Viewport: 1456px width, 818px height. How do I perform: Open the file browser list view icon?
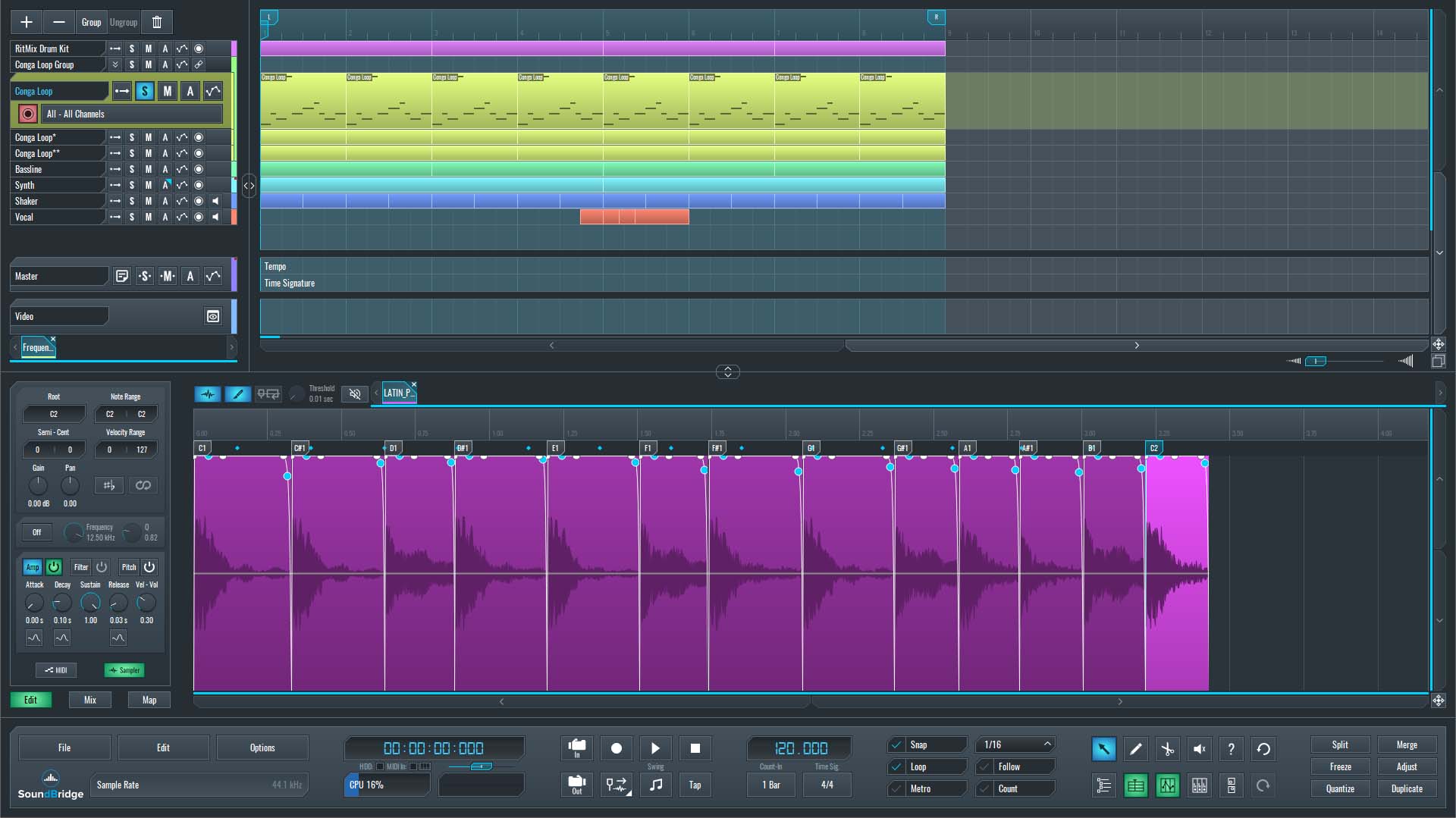(1103, 785)
